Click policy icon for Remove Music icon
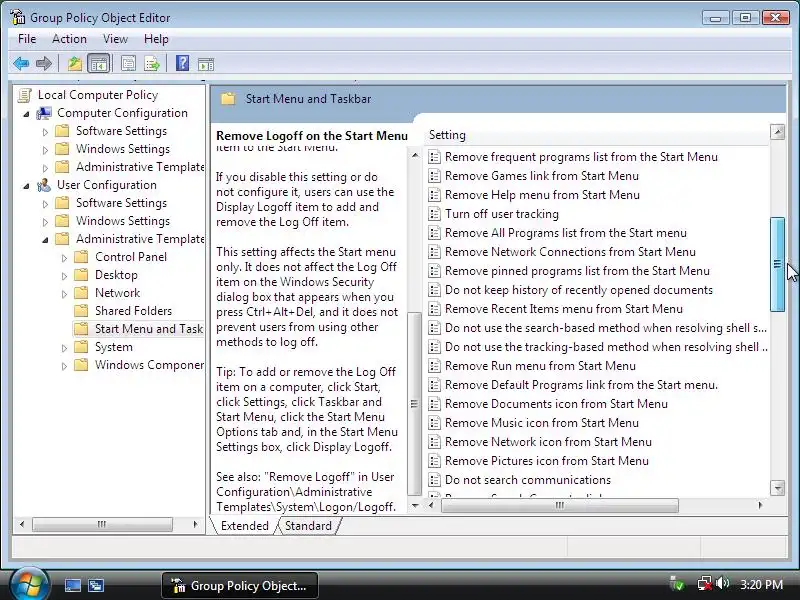Screen dimensions: 800x600 click(x=434, y=423)
